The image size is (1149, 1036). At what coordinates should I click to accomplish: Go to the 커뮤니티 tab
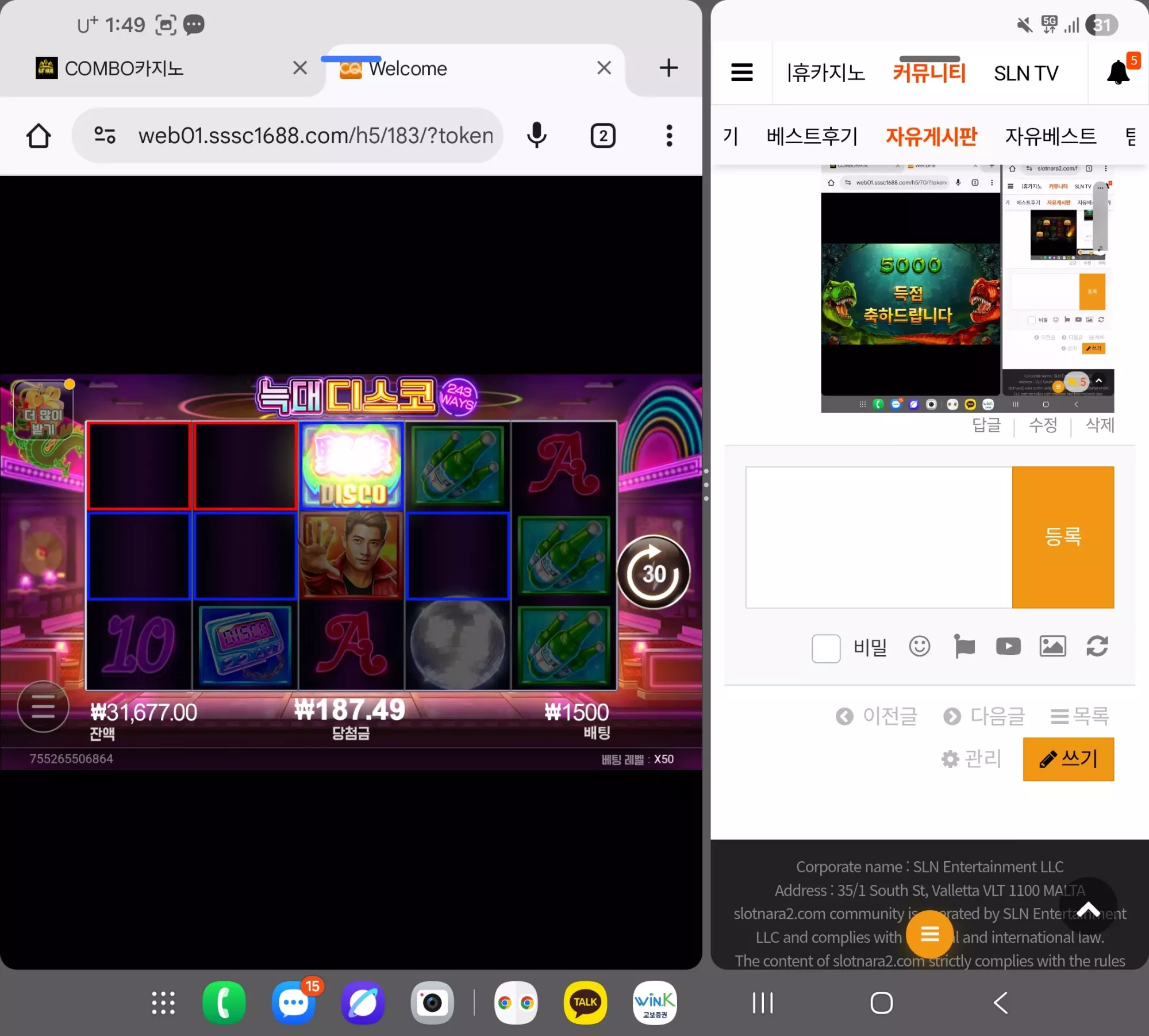tap(929, 73)
